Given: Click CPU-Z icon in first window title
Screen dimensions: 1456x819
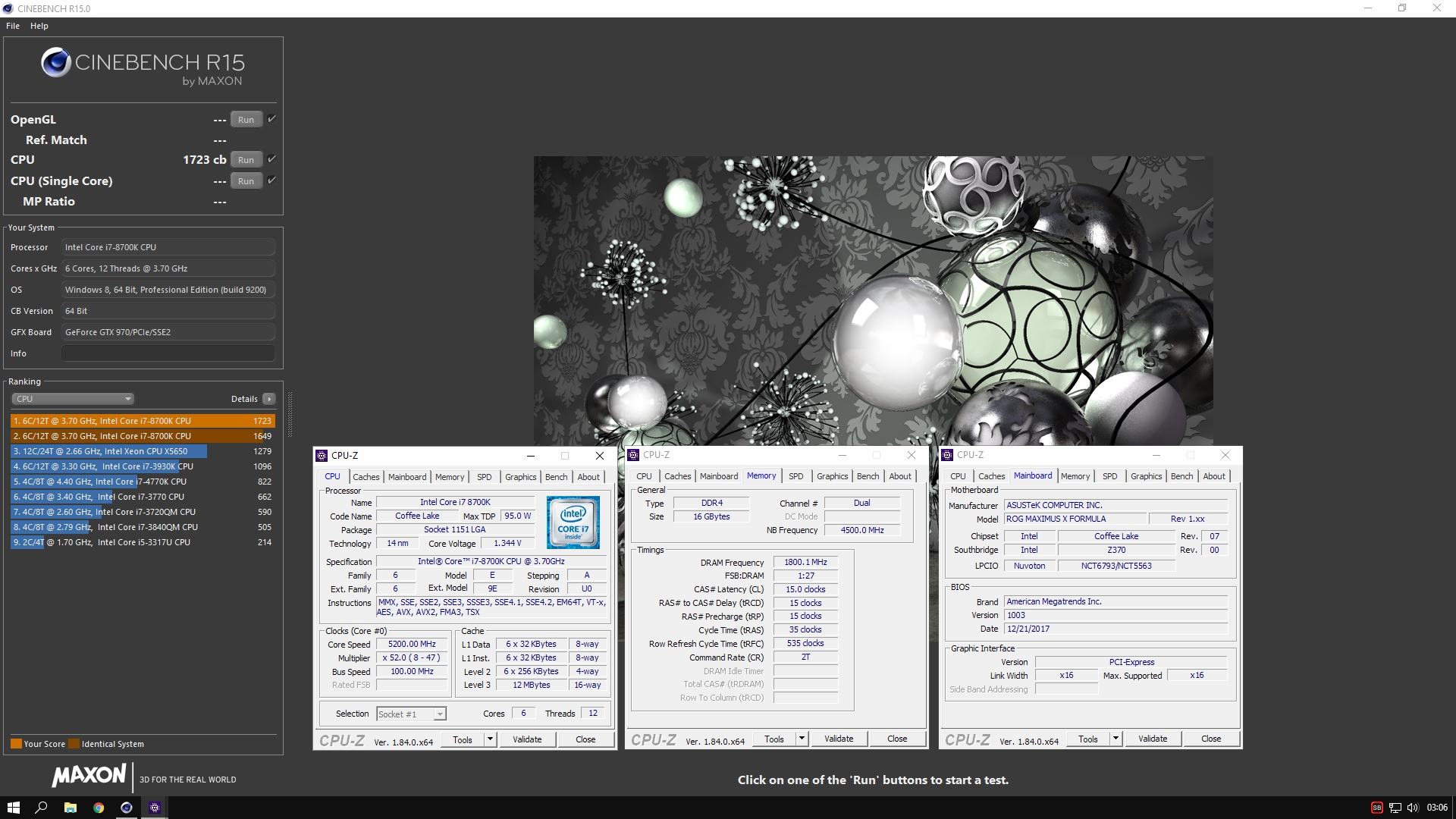Looking at the screenshot, I should [322, 456].
